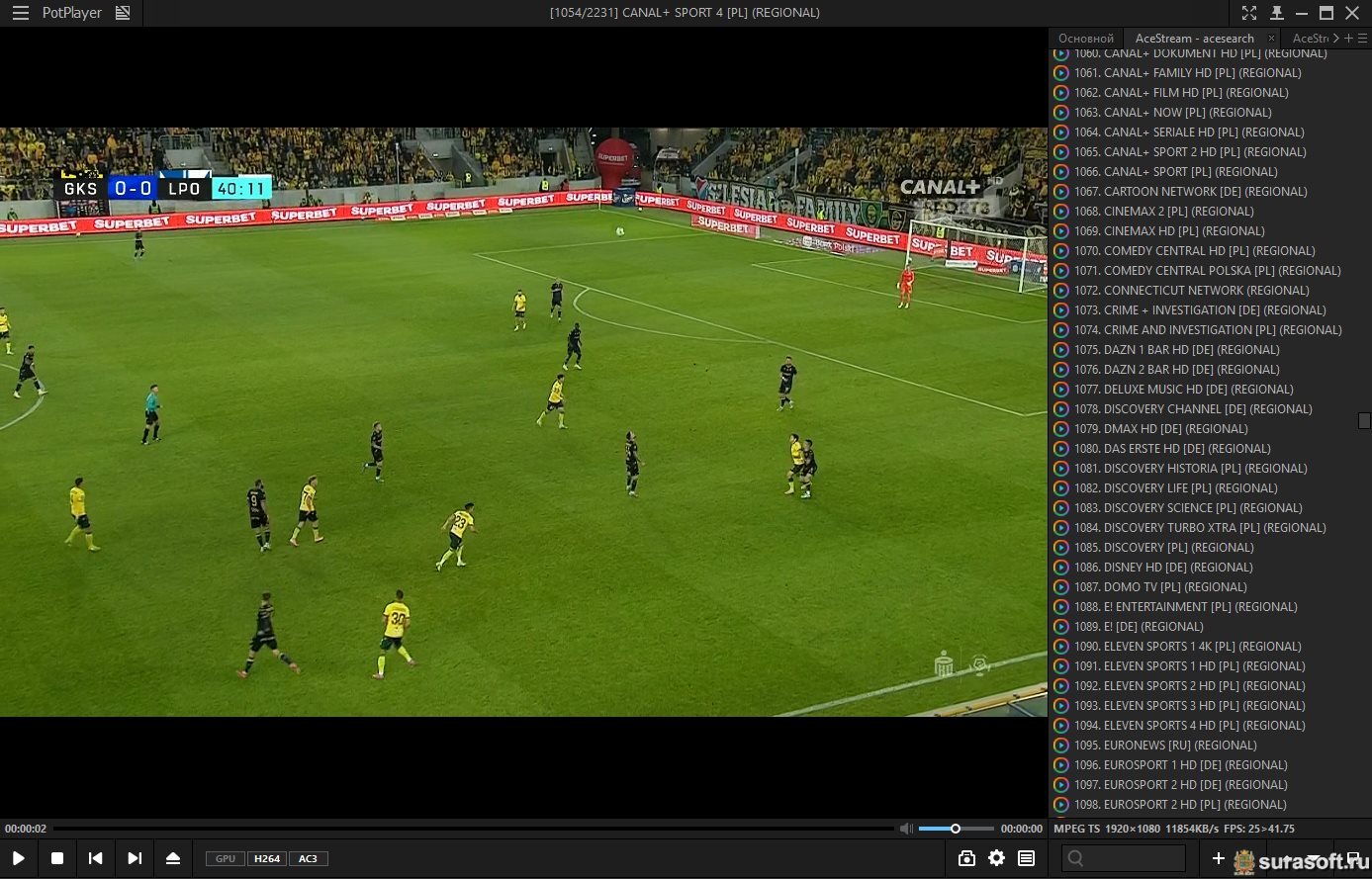Close the AceStream - acesearch tab
The image size is (1372, 879).
pyautogui.click(x=1272, y=39)
